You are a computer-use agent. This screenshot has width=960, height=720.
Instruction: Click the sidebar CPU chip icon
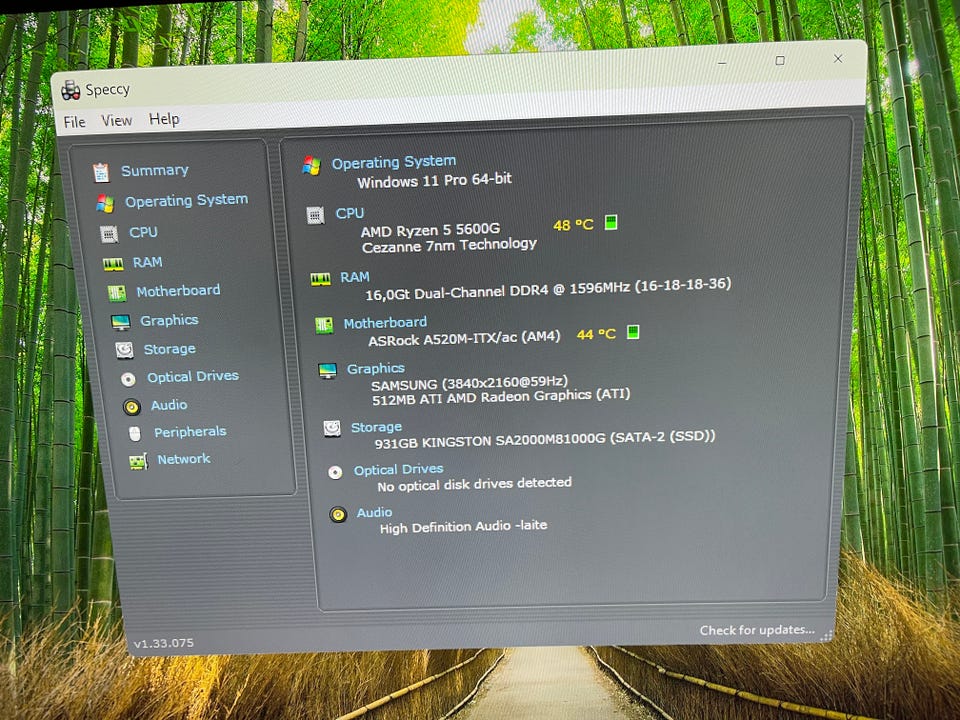pos(109,234)
